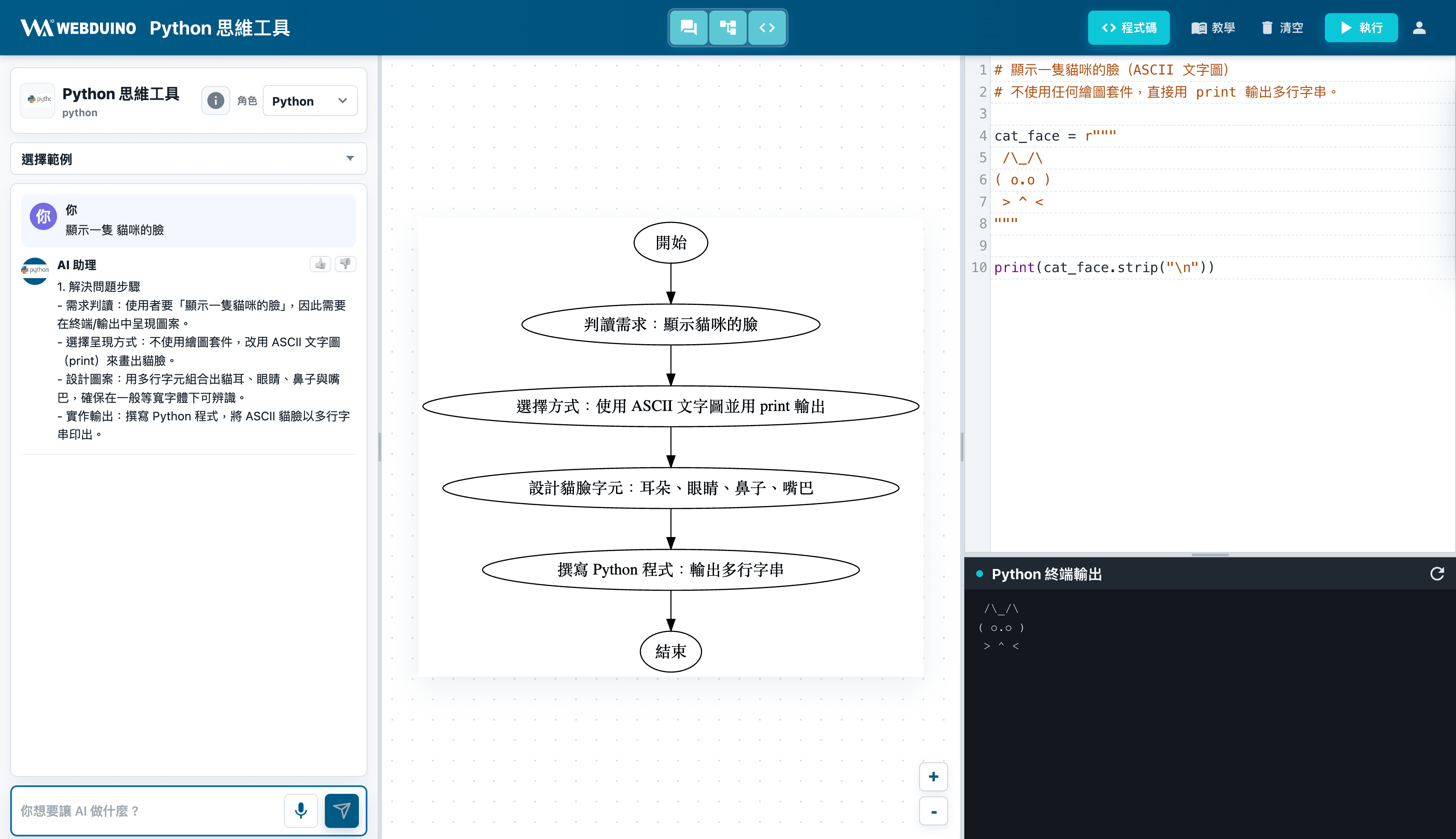The image size is (1456, 839).
Task: Zoom in the flowchart with plus button
Action: (x=933, y=776)
